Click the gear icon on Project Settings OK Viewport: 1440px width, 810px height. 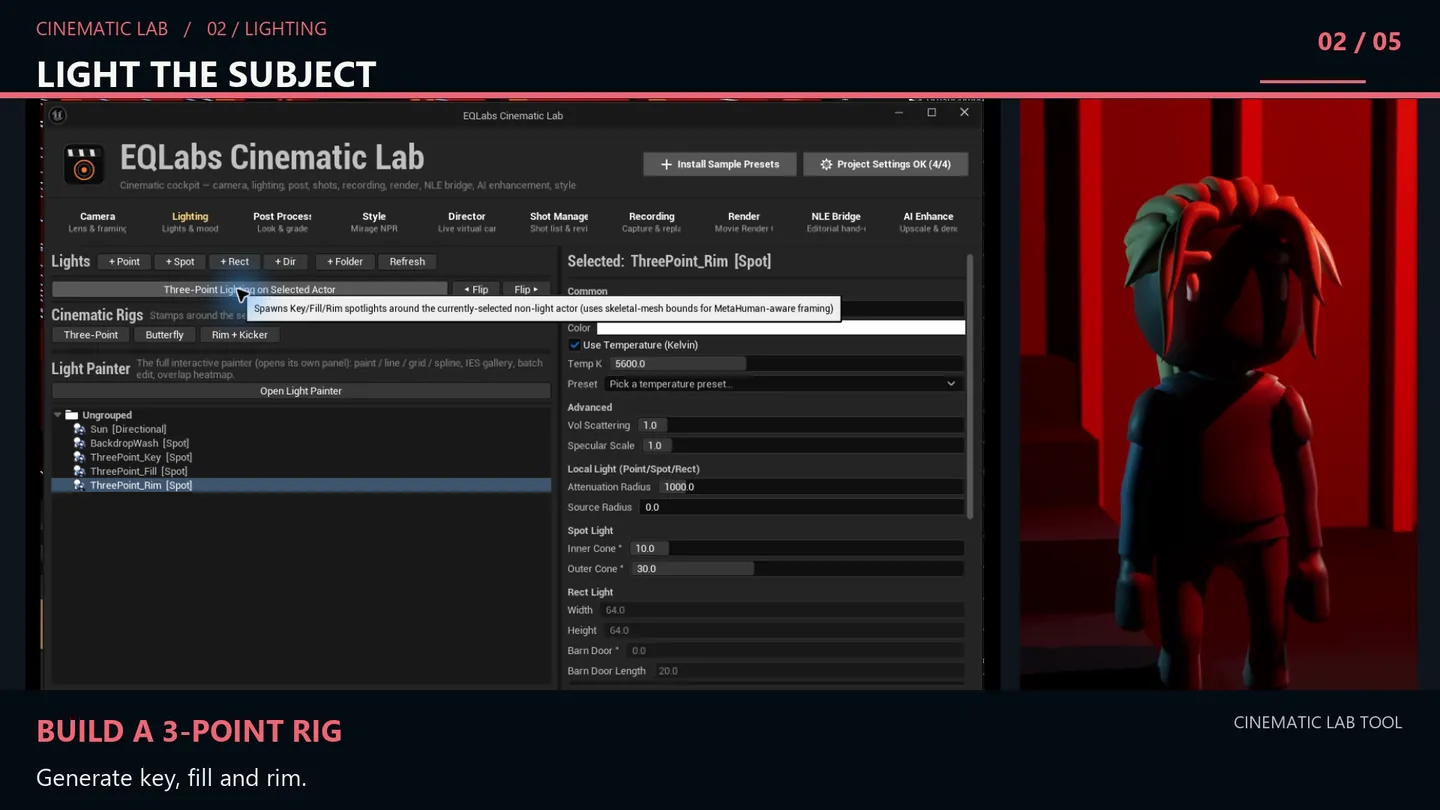pos(826,164)
